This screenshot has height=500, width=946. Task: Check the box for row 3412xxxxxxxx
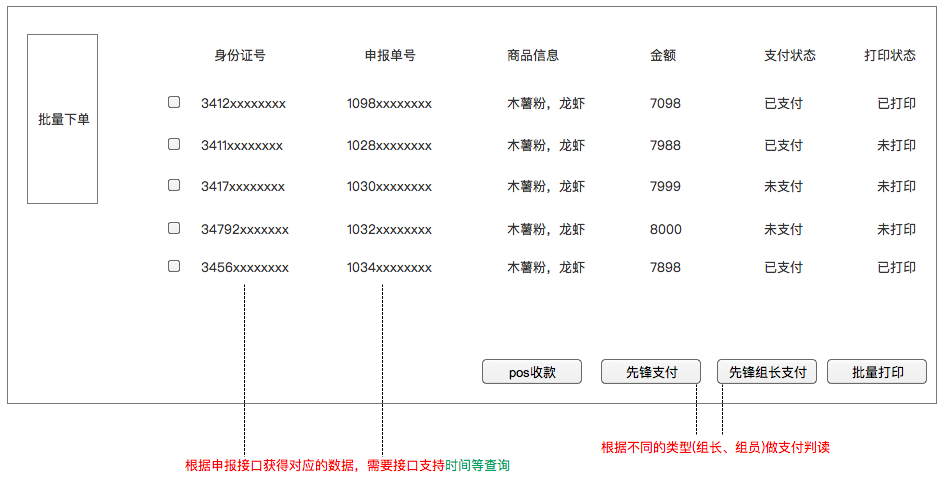click(x=174, y=102)
